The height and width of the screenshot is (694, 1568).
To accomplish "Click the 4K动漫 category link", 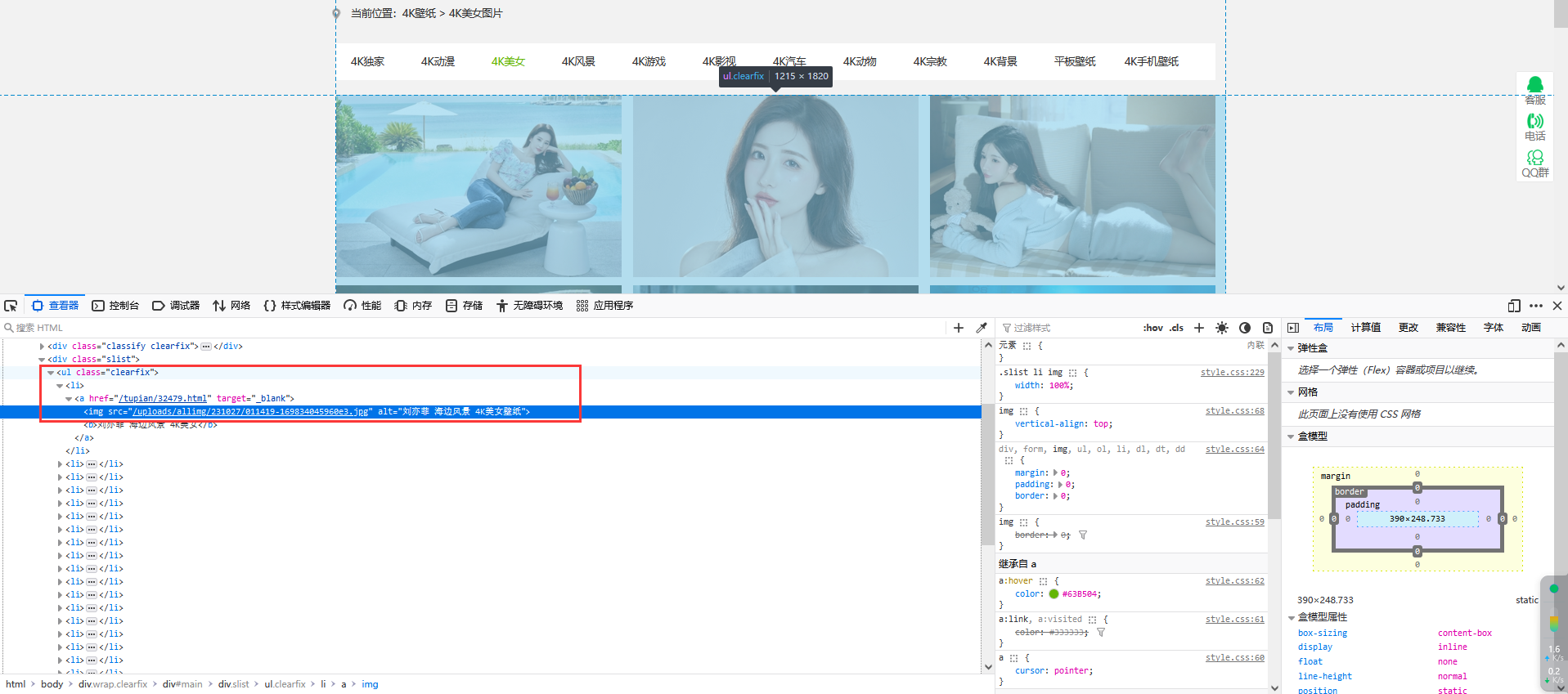I will 438,61.
